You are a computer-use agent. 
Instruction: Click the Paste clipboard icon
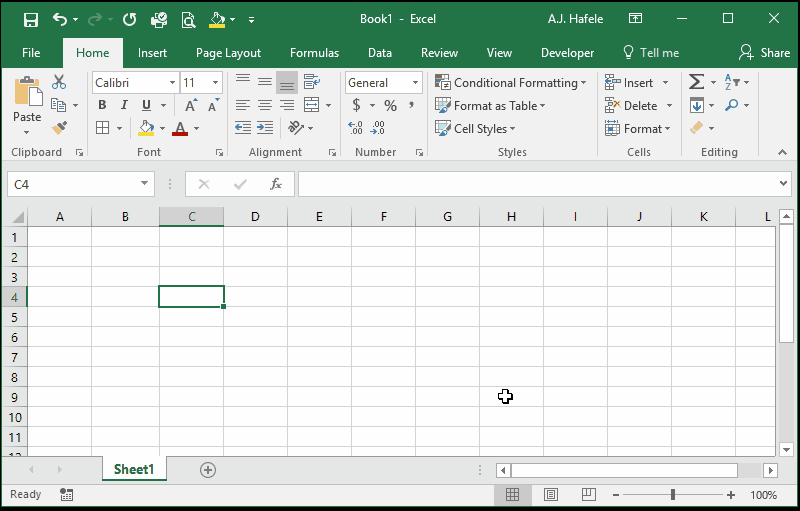click(28, 92)
